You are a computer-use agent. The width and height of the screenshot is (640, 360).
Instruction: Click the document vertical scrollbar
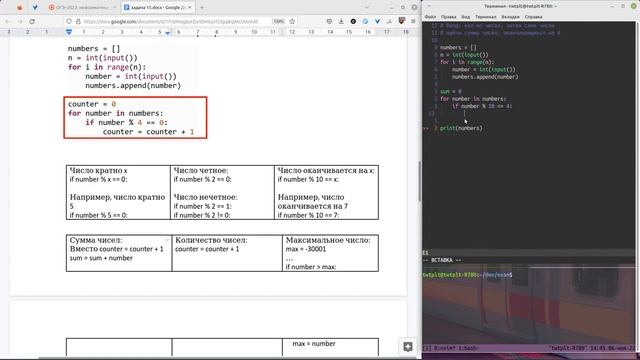(x=419, y=182)
